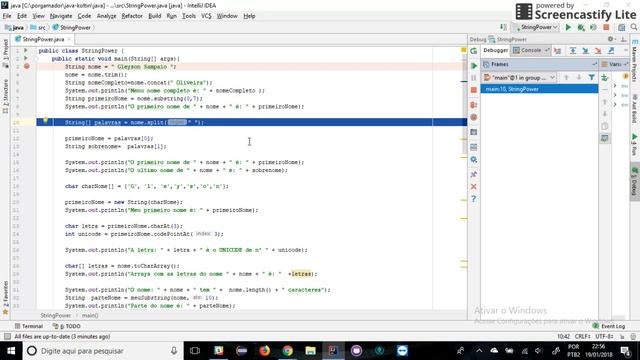Click Step Into in debugger toolbar
This screenshot has width=640, height=360.
[585, 51]
